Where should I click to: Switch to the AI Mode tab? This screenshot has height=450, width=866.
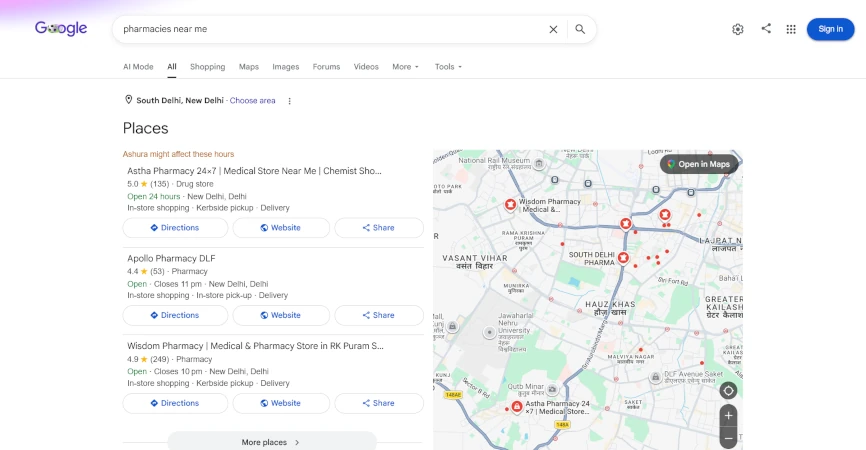click(138, 67)
